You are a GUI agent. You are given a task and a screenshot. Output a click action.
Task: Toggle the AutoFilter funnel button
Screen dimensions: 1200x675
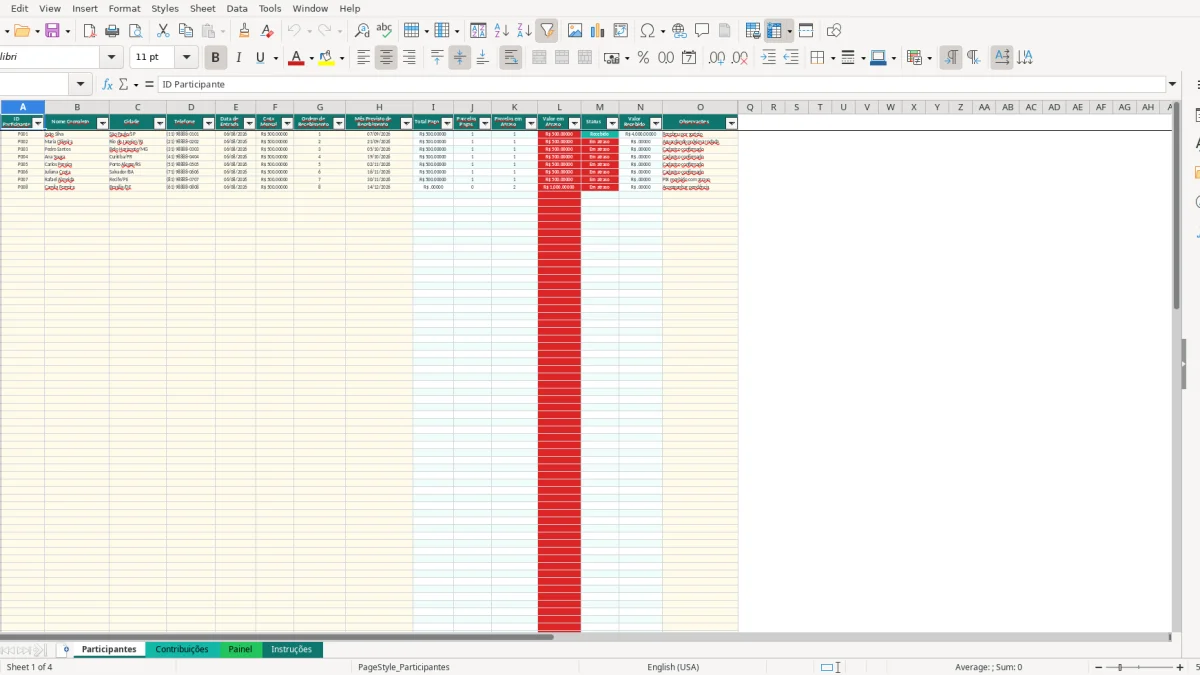(x=546, y=31)
